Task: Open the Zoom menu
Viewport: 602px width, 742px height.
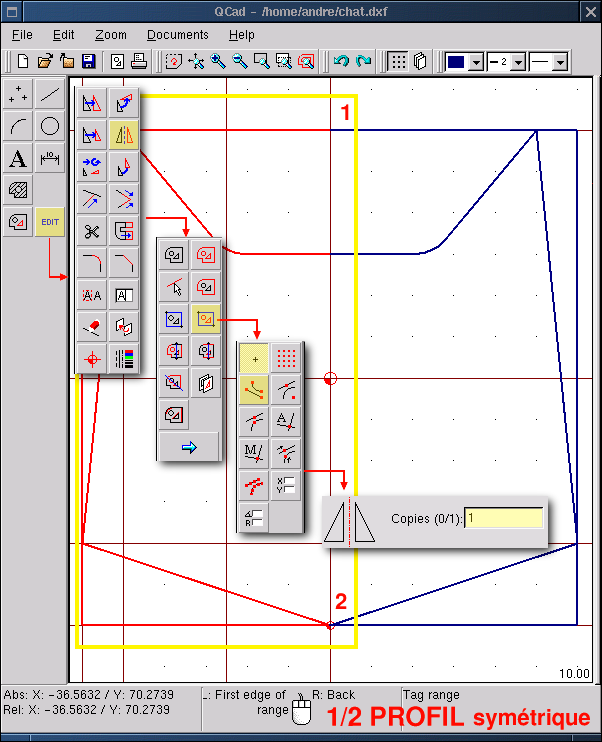Action: (x=111, y=35)
